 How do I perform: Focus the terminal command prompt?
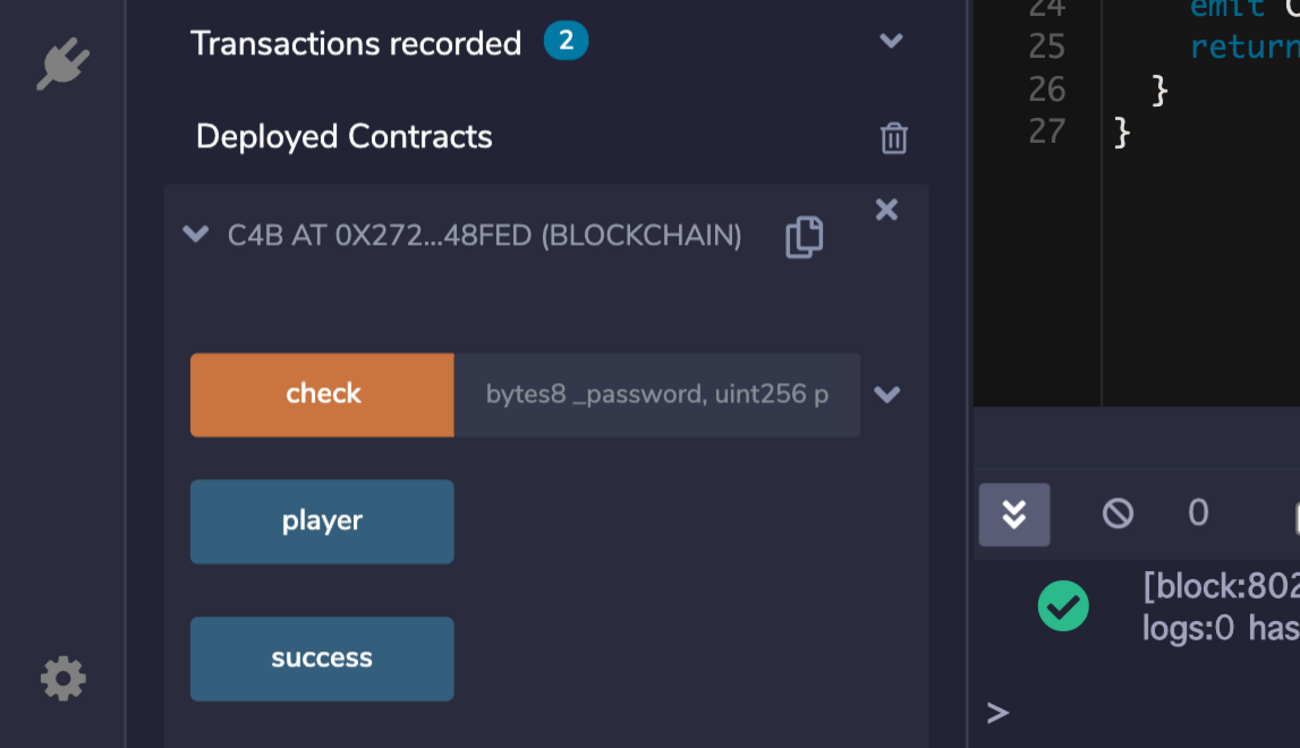pyautogui.click(x=996, y=712)
